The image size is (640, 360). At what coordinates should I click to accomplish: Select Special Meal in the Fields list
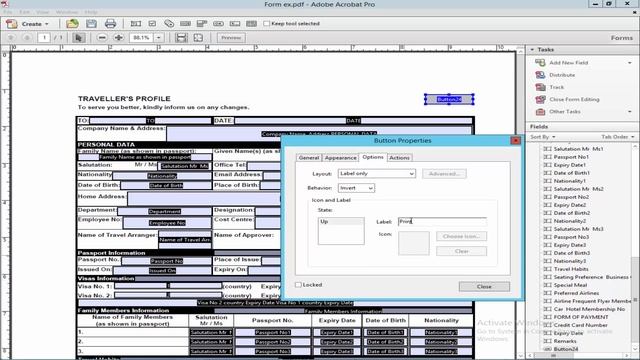click(570, 285)
